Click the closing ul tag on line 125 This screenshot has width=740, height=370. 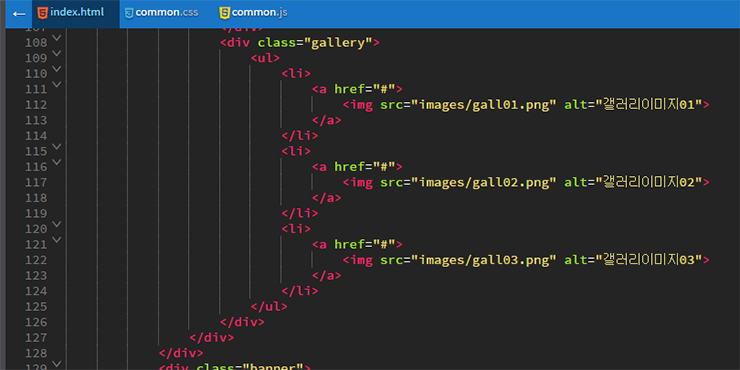click(269, 306)
